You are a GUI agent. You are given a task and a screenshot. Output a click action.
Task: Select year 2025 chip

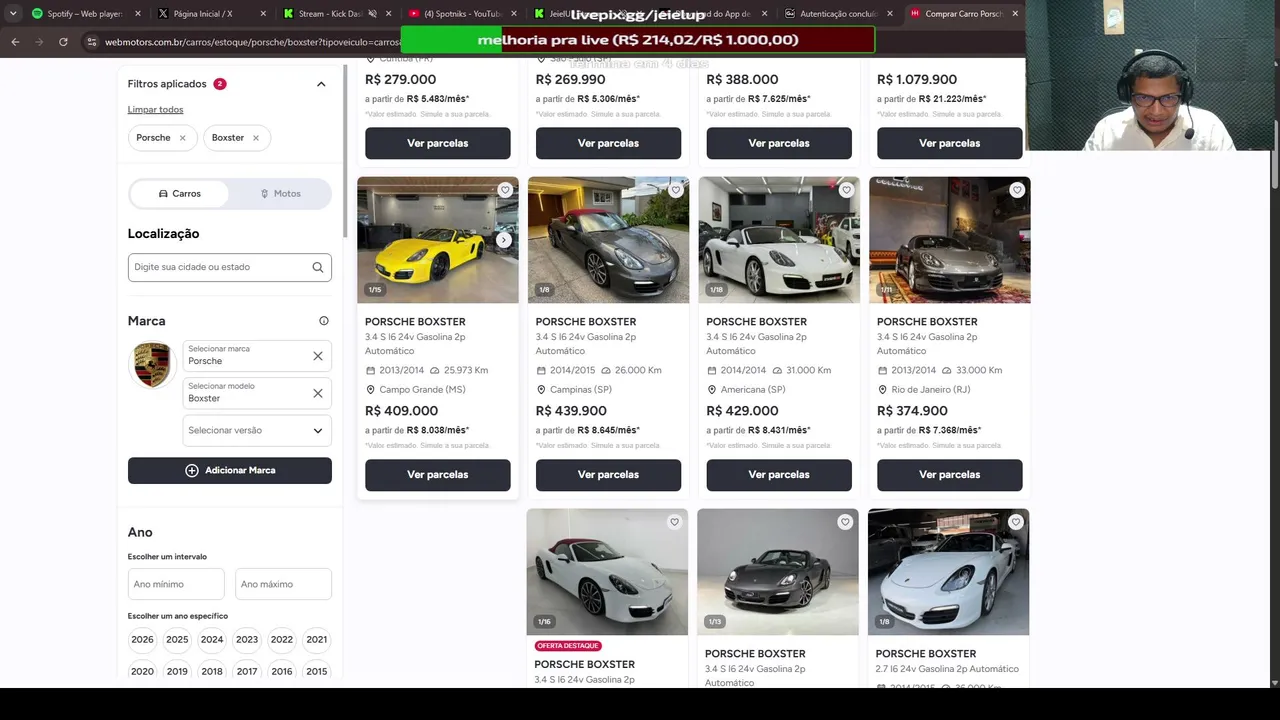click(177, 640)
